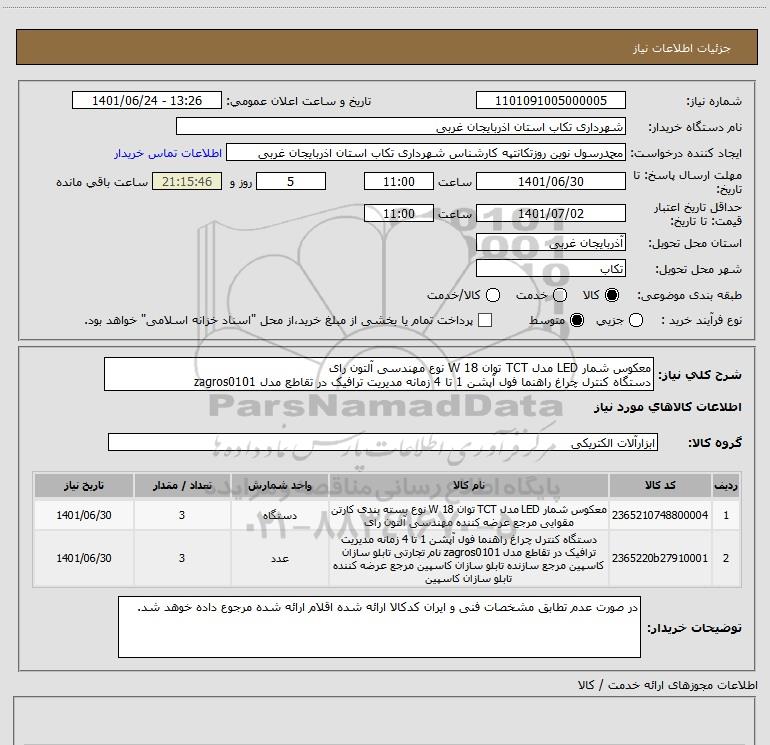Select the کالا/خدمت radio button

pyautogui.click(x=493, y=295)
